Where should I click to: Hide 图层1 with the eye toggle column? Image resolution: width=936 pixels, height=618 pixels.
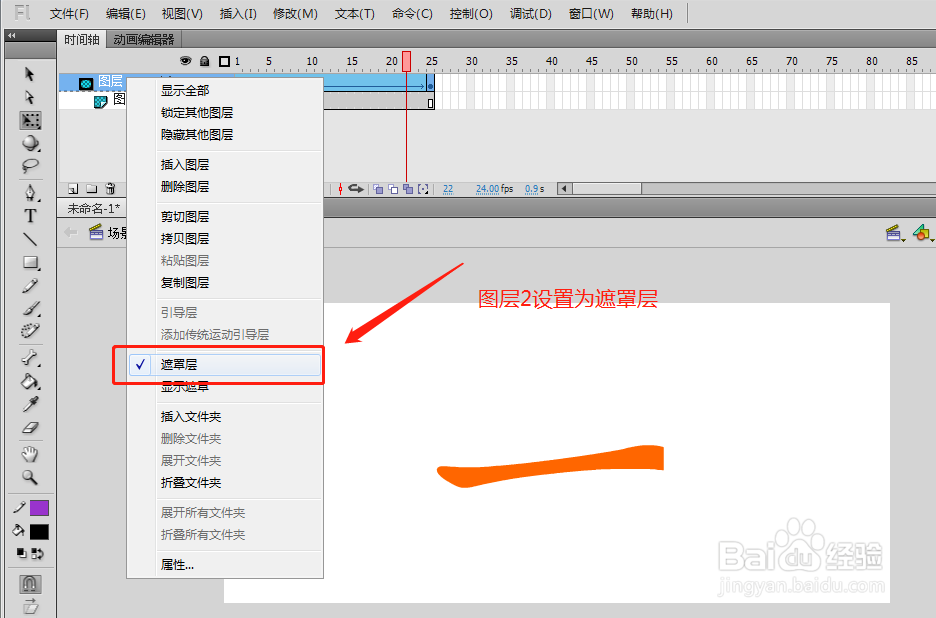pyautogui.click(x=186, y=98)
